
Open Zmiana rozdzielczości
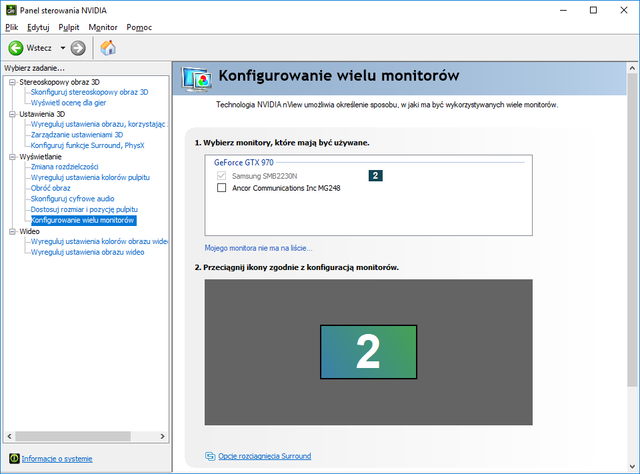coord(64,167)
